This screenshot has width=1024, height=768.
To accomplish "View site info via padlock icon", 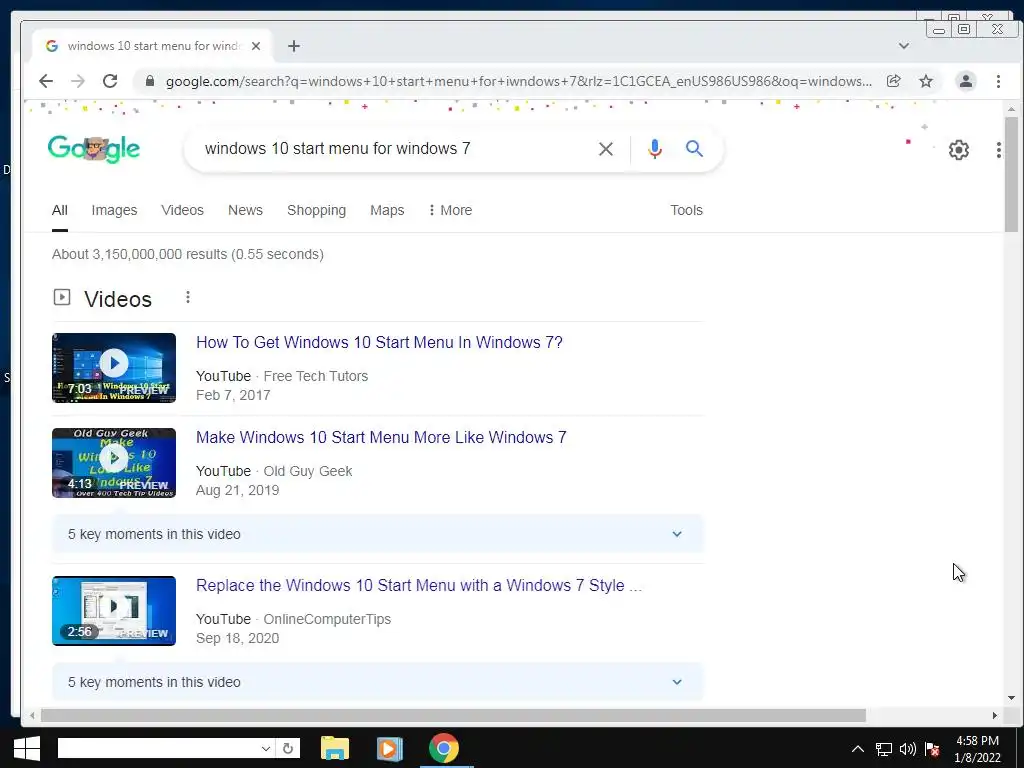I will coord(150,81).
